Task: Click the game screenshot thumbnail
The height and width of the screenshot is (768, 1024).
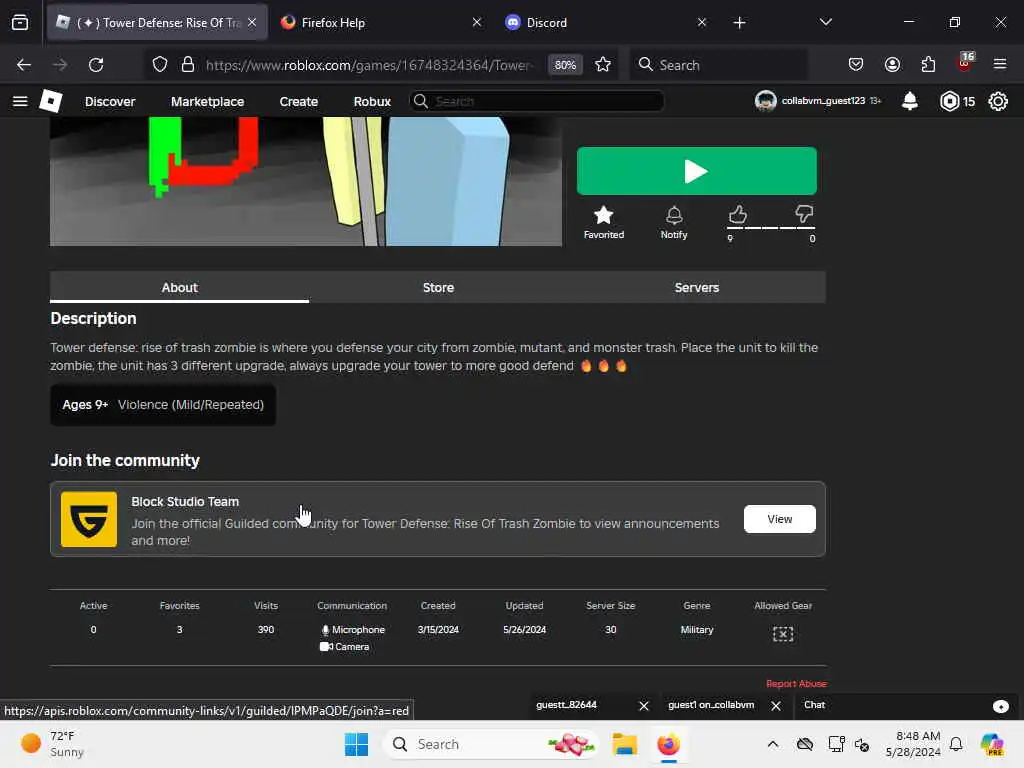Action: (306, 182)
